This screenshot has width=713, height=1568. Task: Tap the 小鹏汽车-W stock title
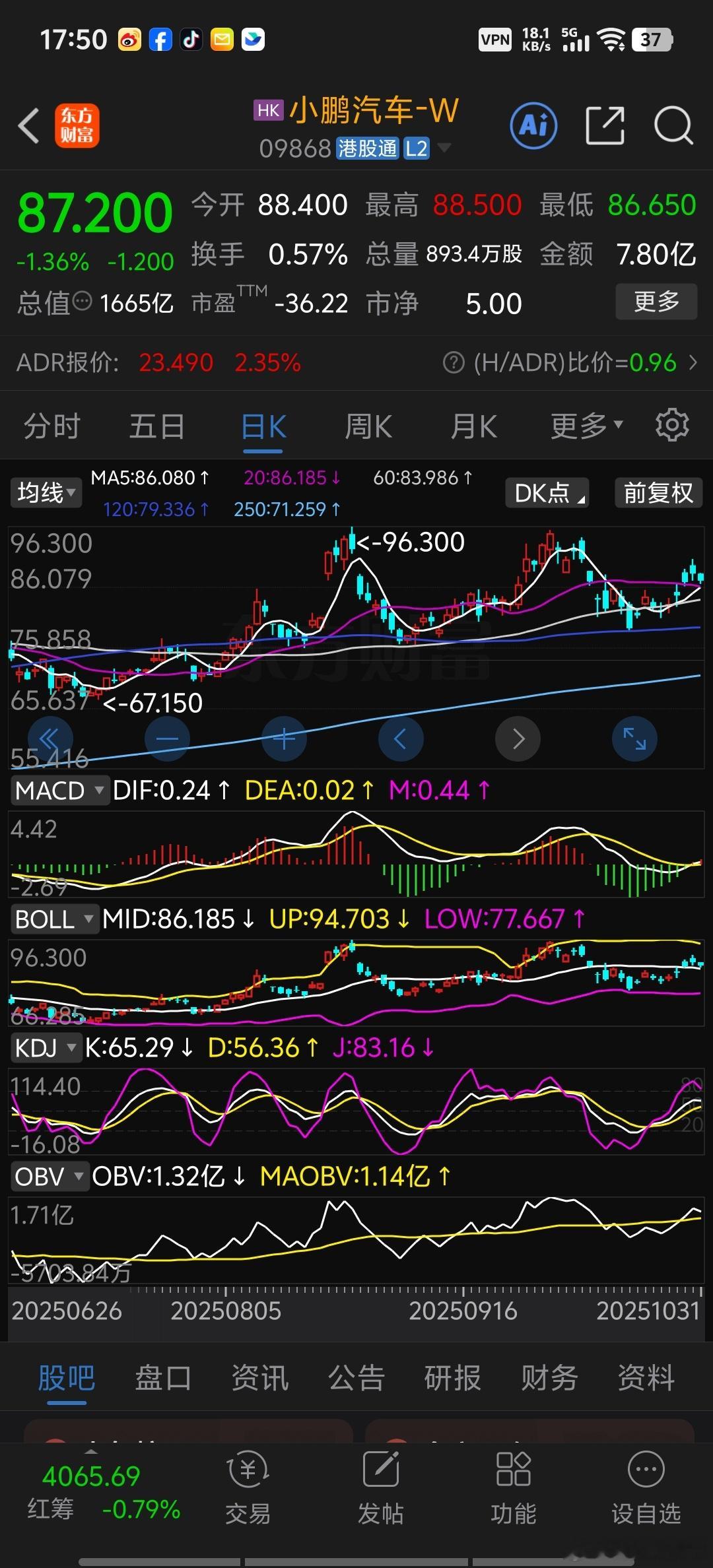(374, 110)
